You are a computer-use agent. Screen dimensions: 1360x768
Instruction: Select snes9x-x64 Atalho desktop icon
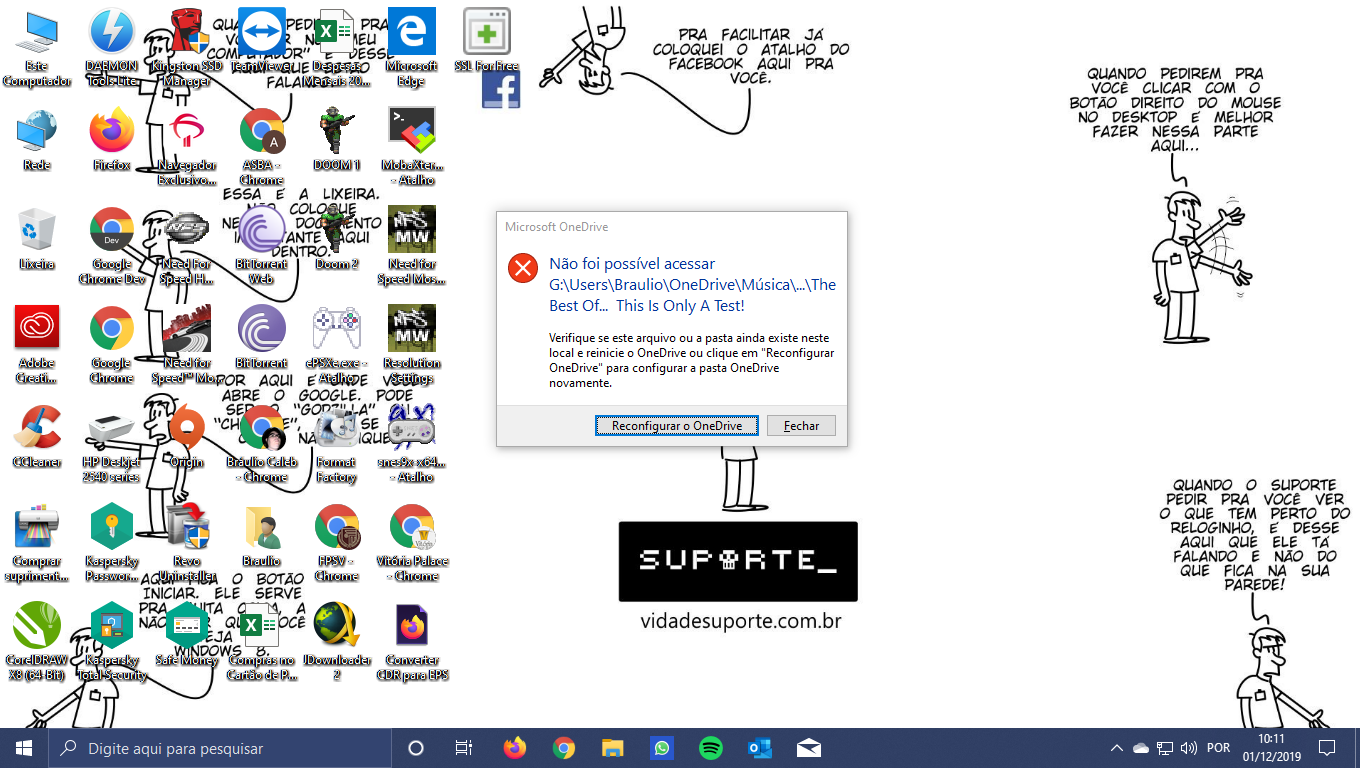pos(411,446)
